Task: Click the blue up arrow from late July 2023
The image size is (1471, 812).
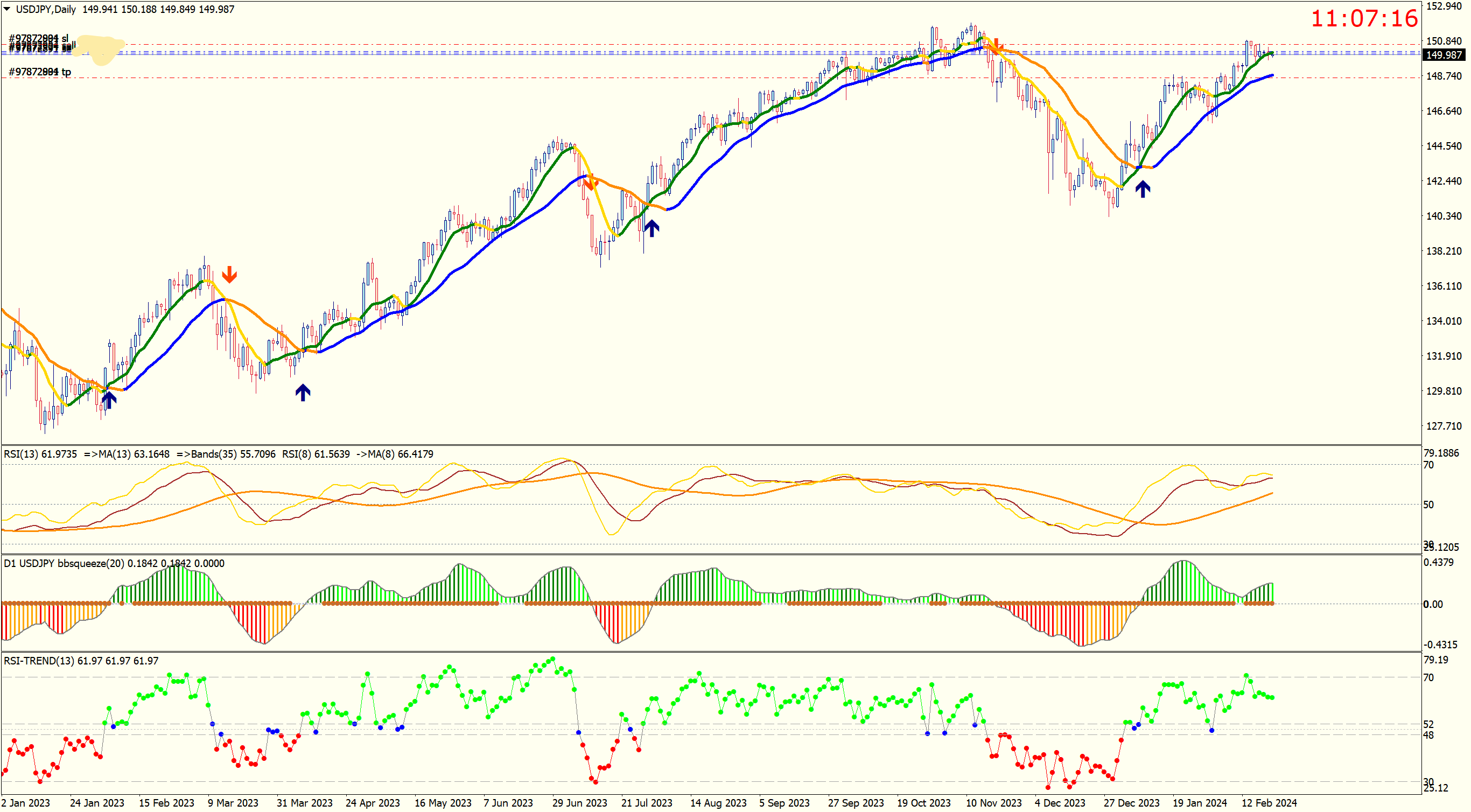Action: click(x=652, y=228)
